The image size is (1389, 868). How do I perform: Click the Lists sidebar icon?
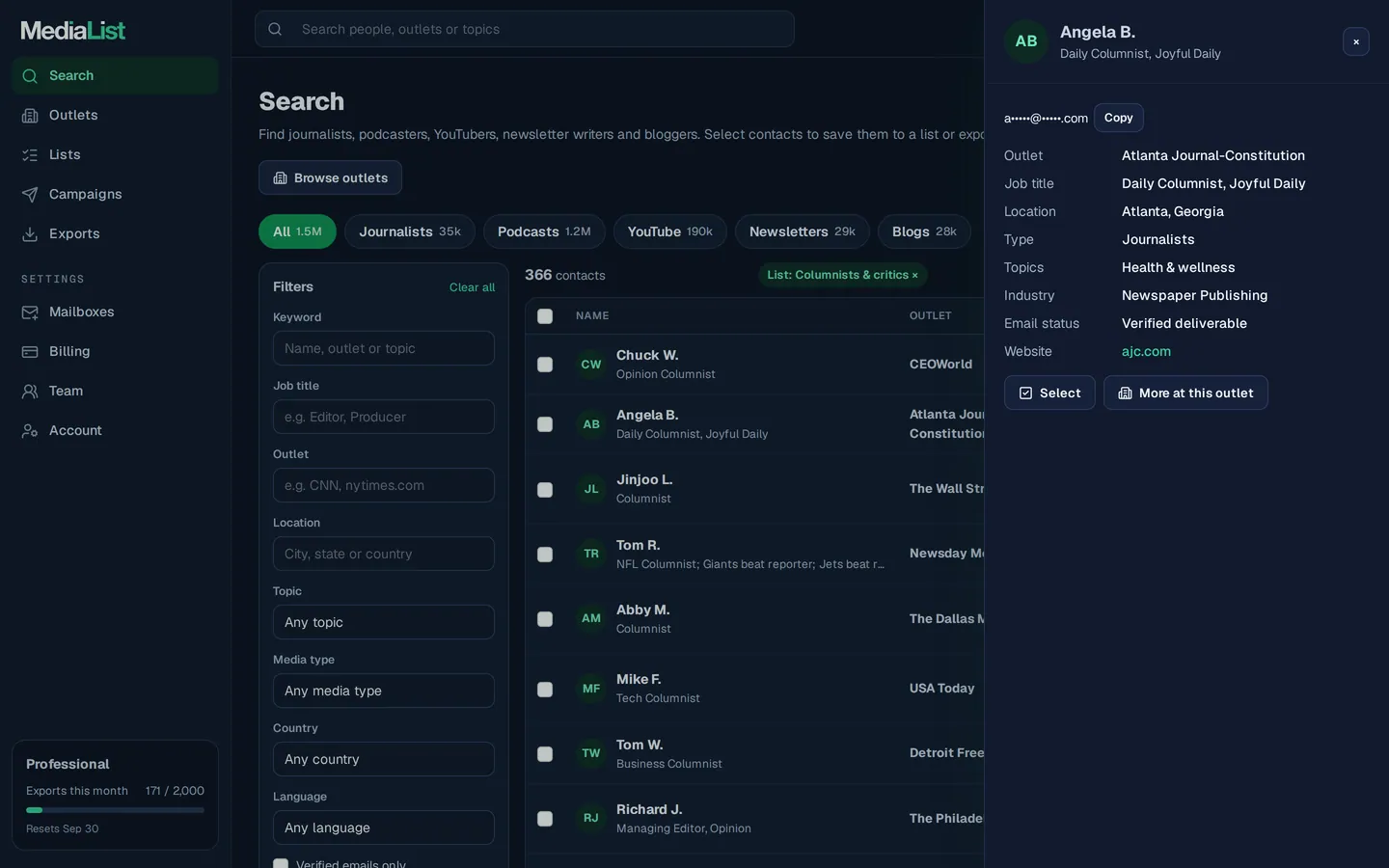[30, 155]
